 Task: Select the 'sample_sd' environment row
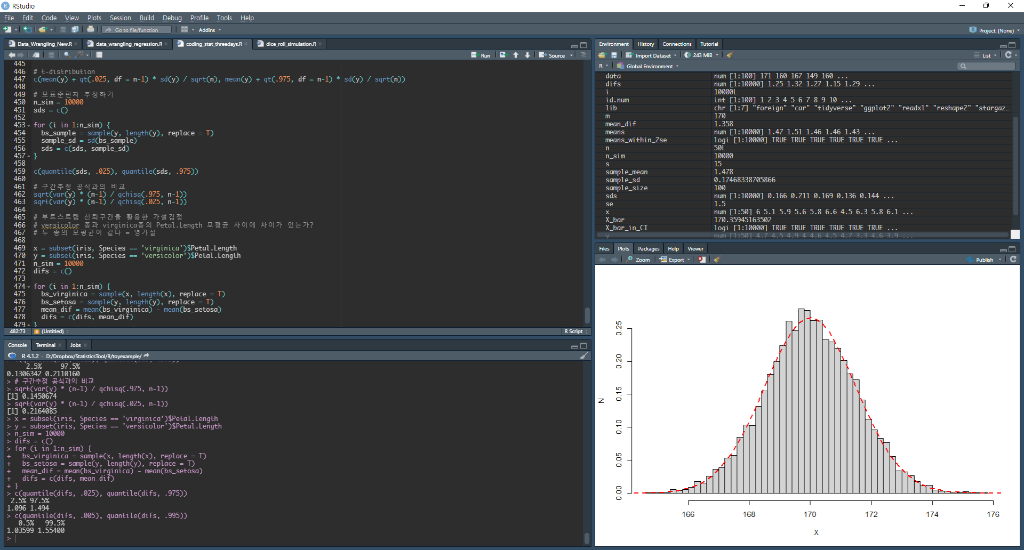(x=804, y=180)
